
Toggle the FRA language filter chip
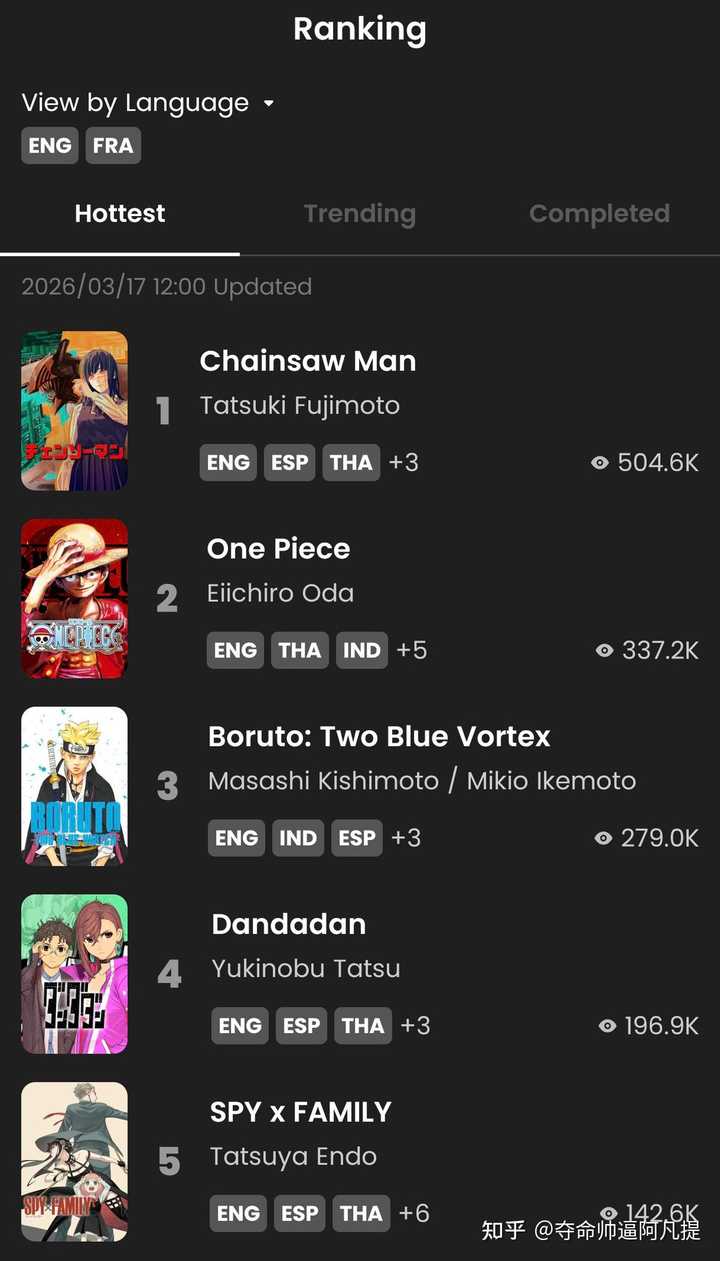coord(113,146)
